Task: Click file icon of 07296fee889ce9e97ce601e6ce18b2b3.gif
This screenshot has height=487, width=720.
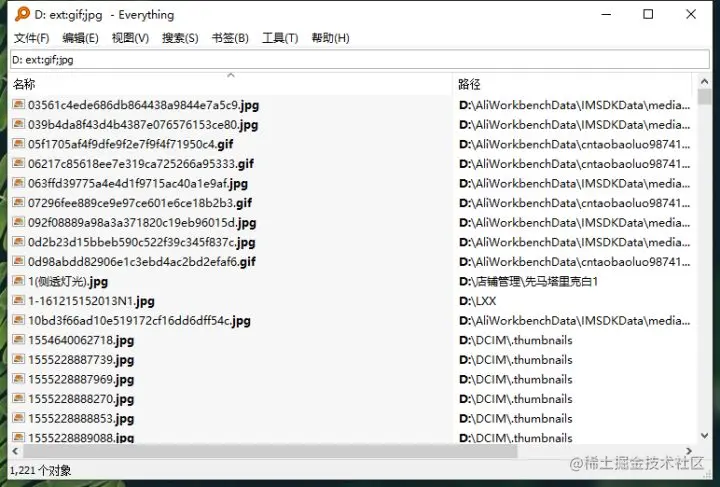Action: (x=18, y=203)
